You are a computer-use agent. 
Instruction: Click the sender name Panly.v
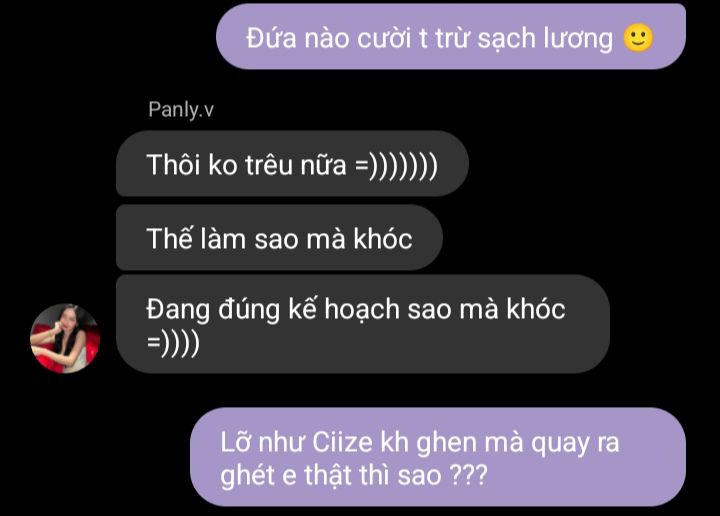181,109
